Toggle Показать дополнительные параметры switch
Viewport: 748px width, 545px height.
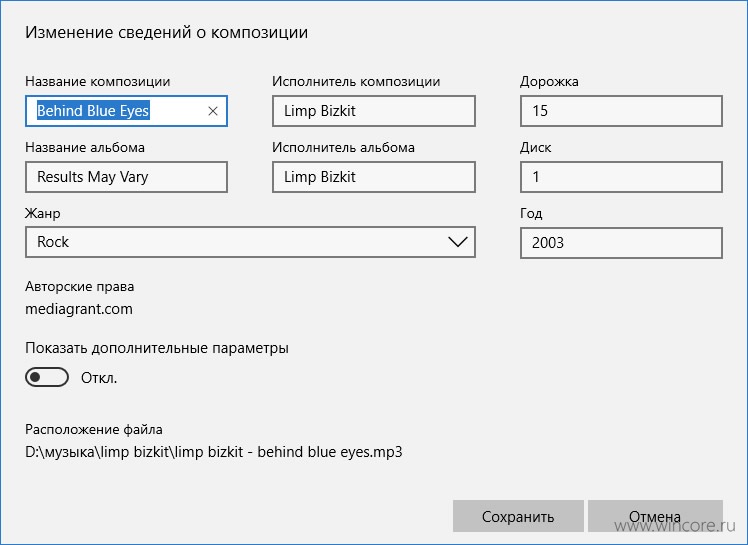pyautogui.click(x=47, y=377)
